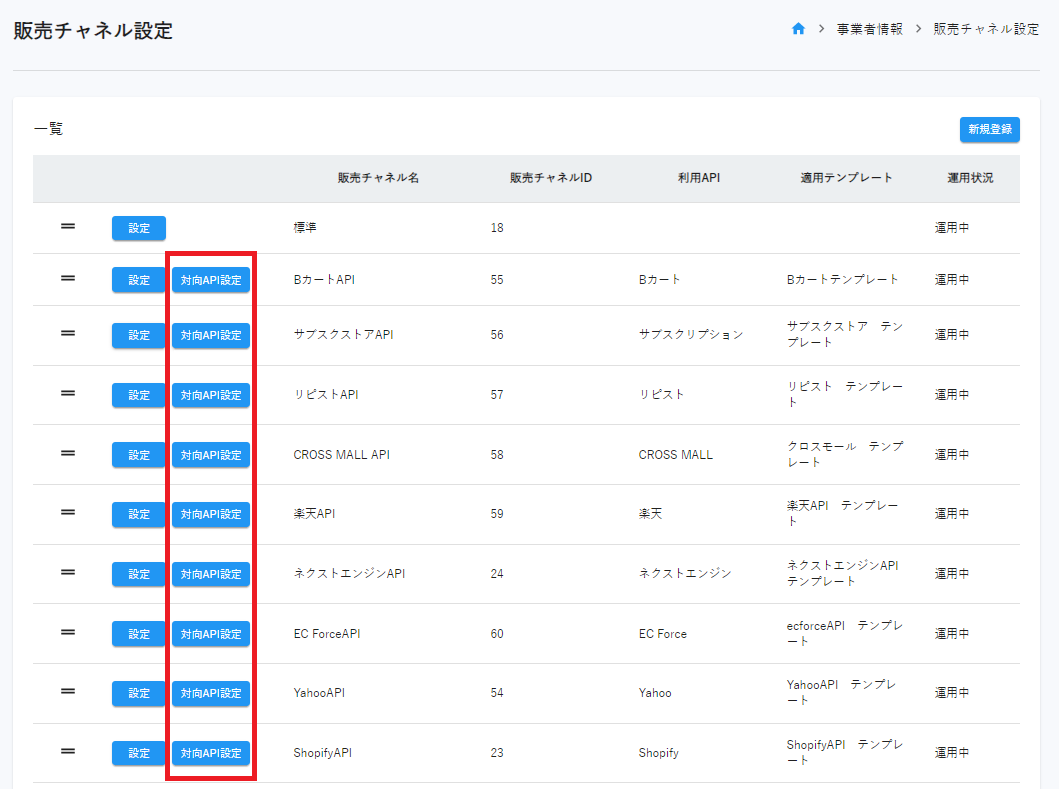Open 対向API設定 for BカートAPI
Image resolution: width=1059 pixels, height=789 pixels.
point(211,280)
